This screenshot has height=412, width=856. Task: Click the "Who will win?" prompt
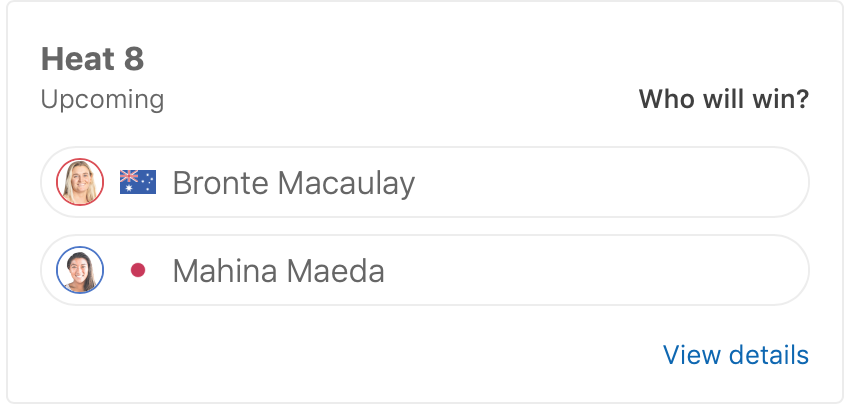723,100
